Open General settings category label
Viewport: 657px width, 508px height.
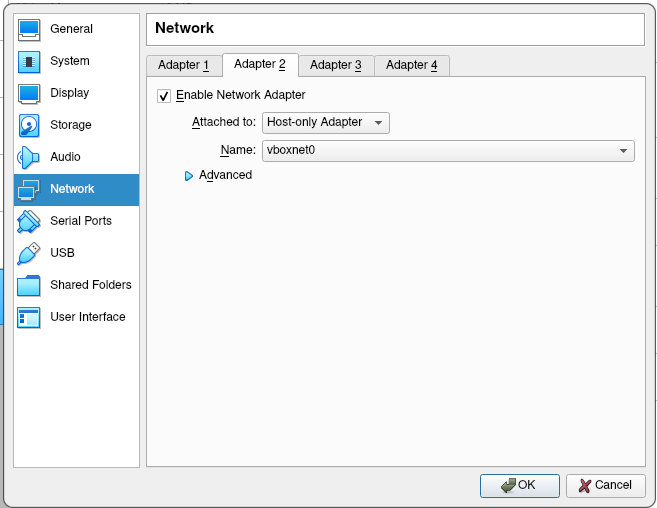pyautogui.click(x=71, y=29)
